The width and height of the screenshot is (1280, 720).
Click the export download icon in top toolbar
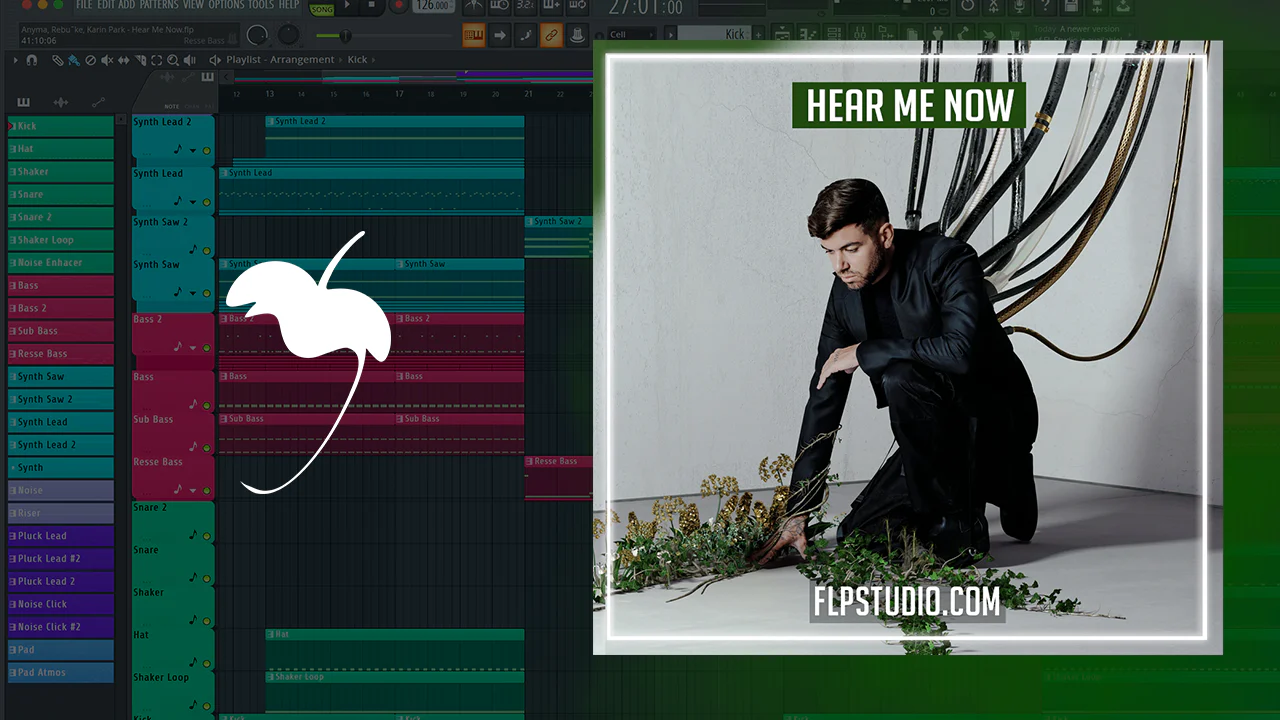(1123, 6)
